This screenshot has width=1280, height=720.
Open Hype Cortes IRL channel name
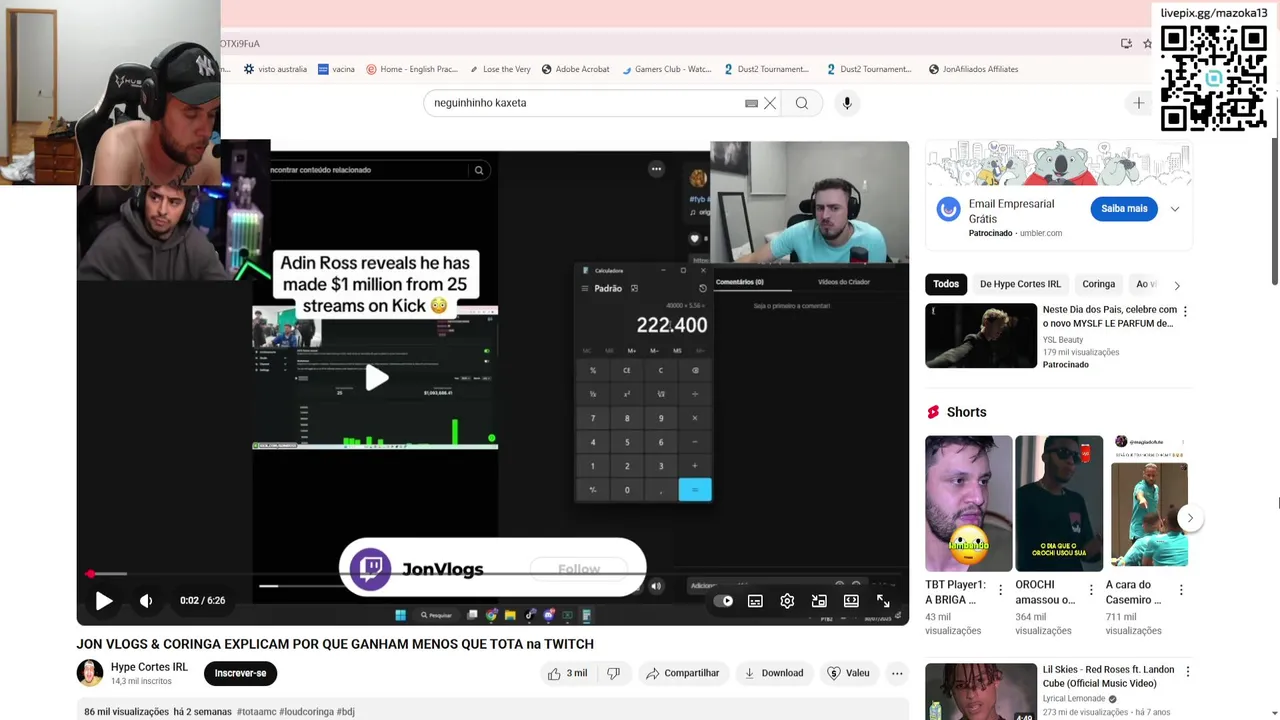pyautogui.click(x=149, y=667)
